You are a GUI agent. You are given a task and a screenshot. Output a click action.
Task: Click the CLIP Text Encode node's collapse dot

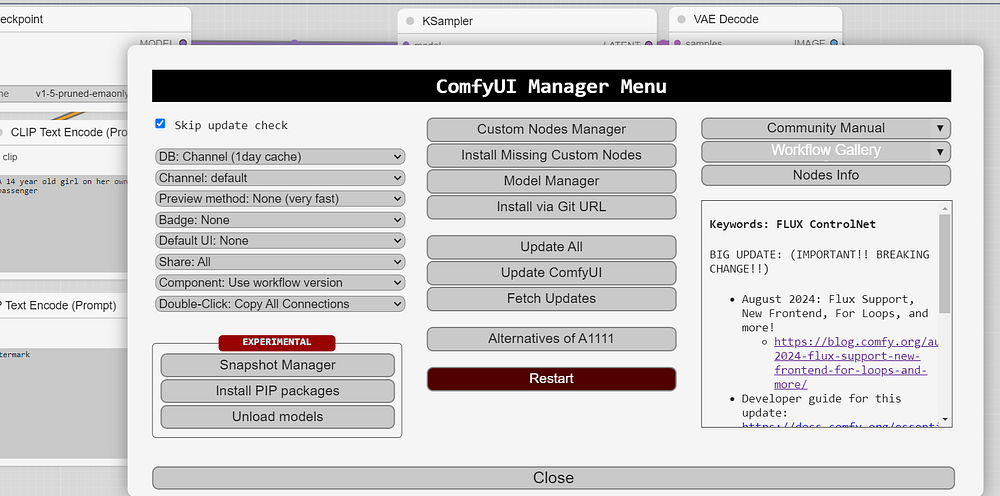point(1,133)
